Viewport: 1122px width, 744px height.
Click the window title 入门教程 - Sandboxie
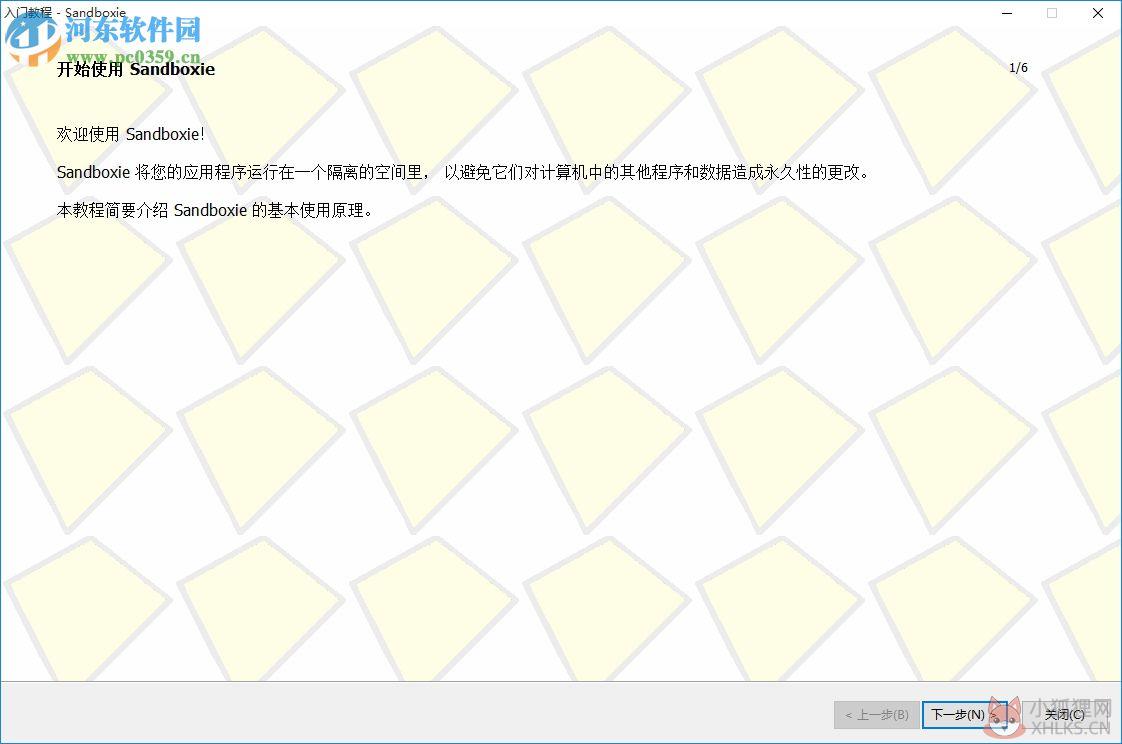click(65, 12)
